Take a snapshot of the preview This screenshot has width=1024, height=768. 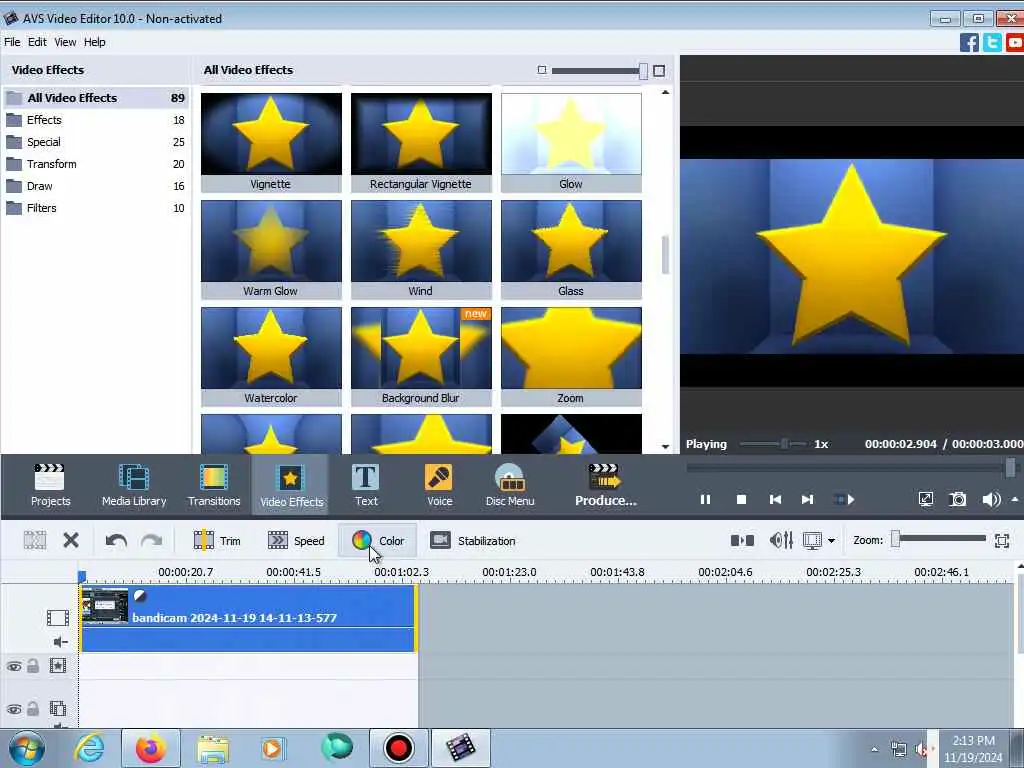(957, 500)
